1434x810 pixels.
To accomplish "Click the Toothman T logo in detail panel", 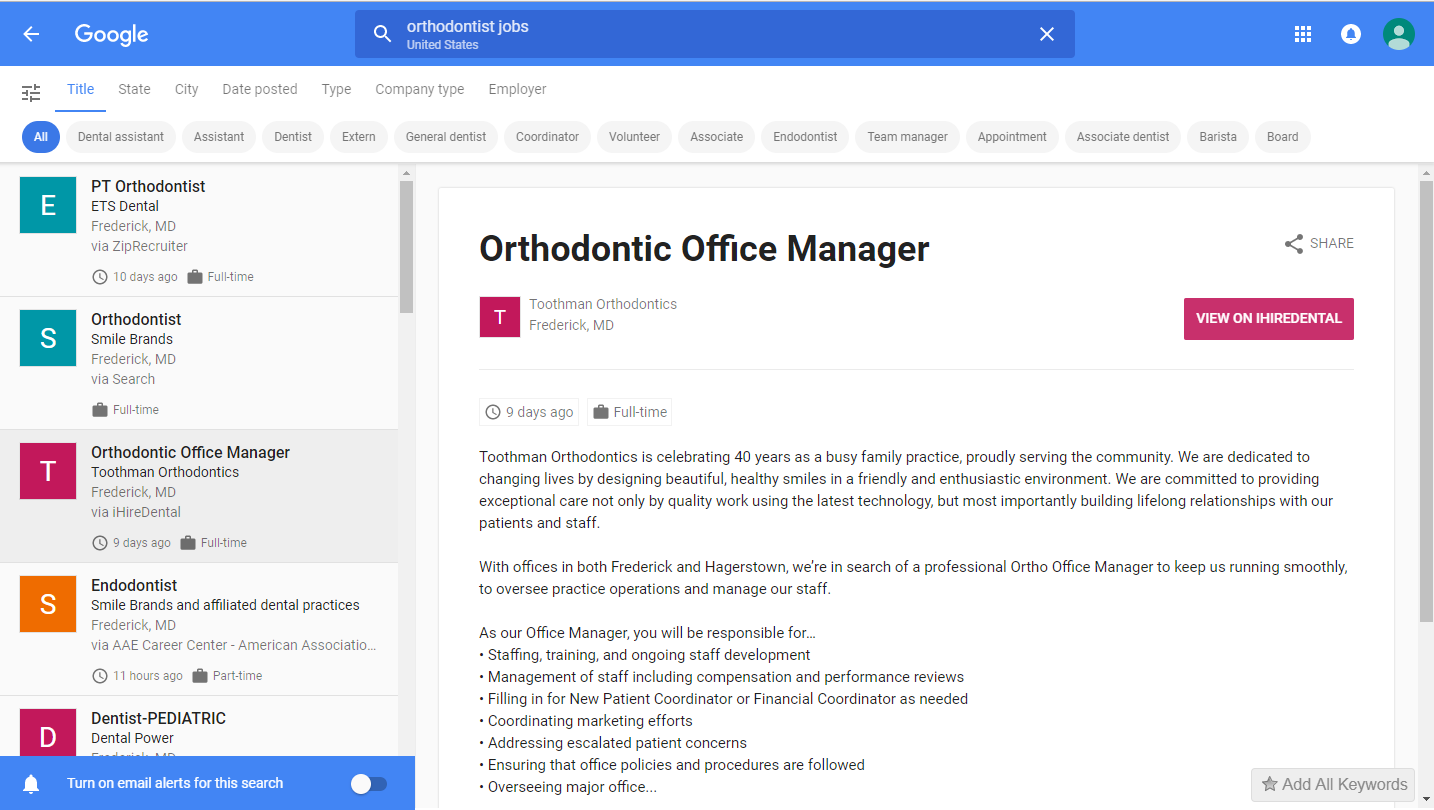I will (x=500, y=317).
